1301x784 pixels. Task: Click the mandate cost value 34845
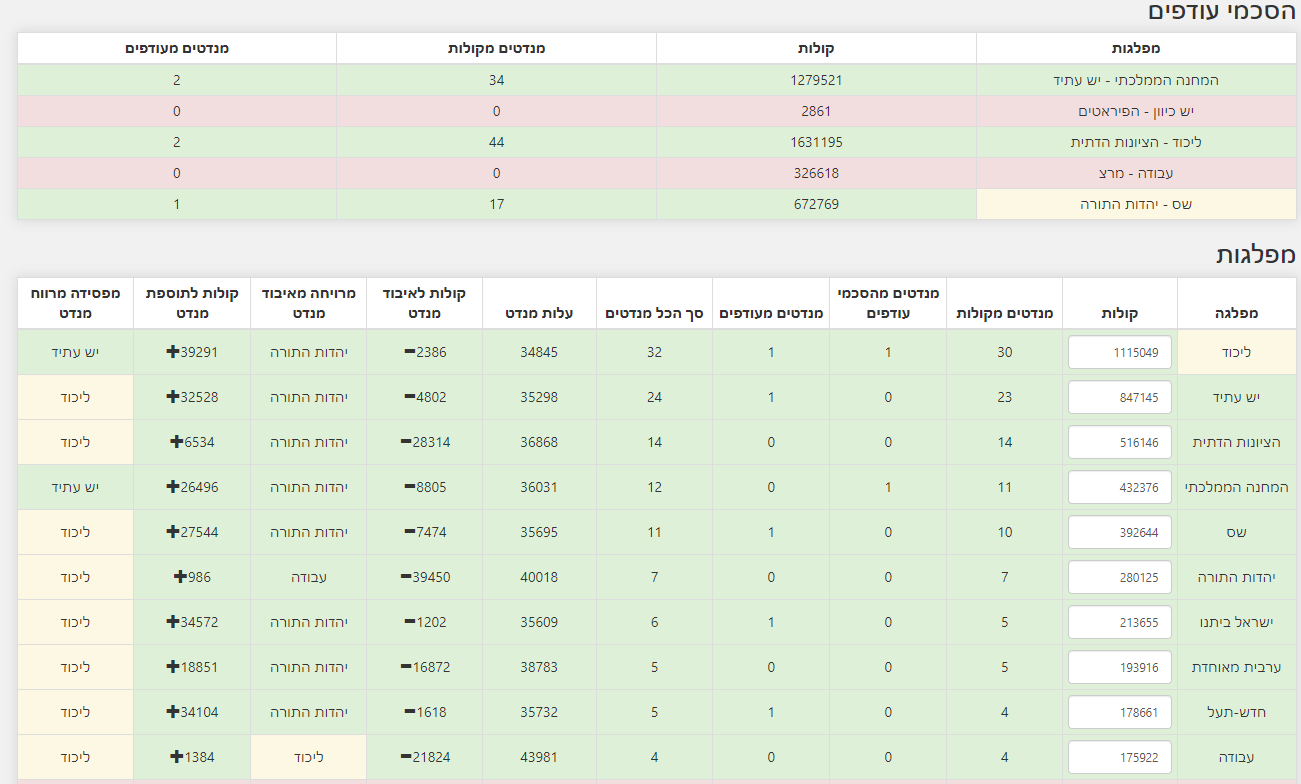click(x=540, y=352)
